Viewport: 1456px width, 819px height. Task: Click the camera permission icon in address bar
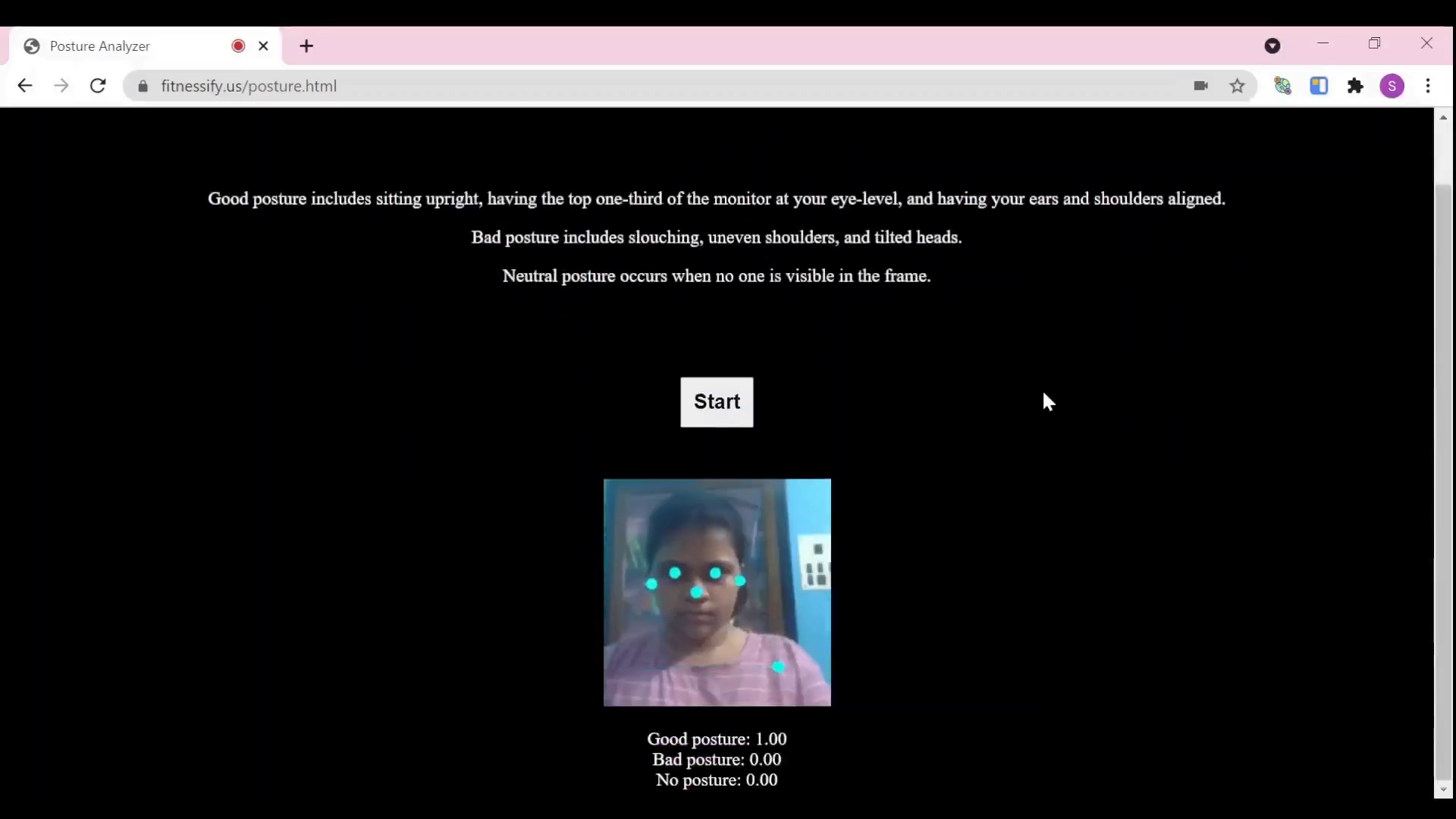[1200, 86]
